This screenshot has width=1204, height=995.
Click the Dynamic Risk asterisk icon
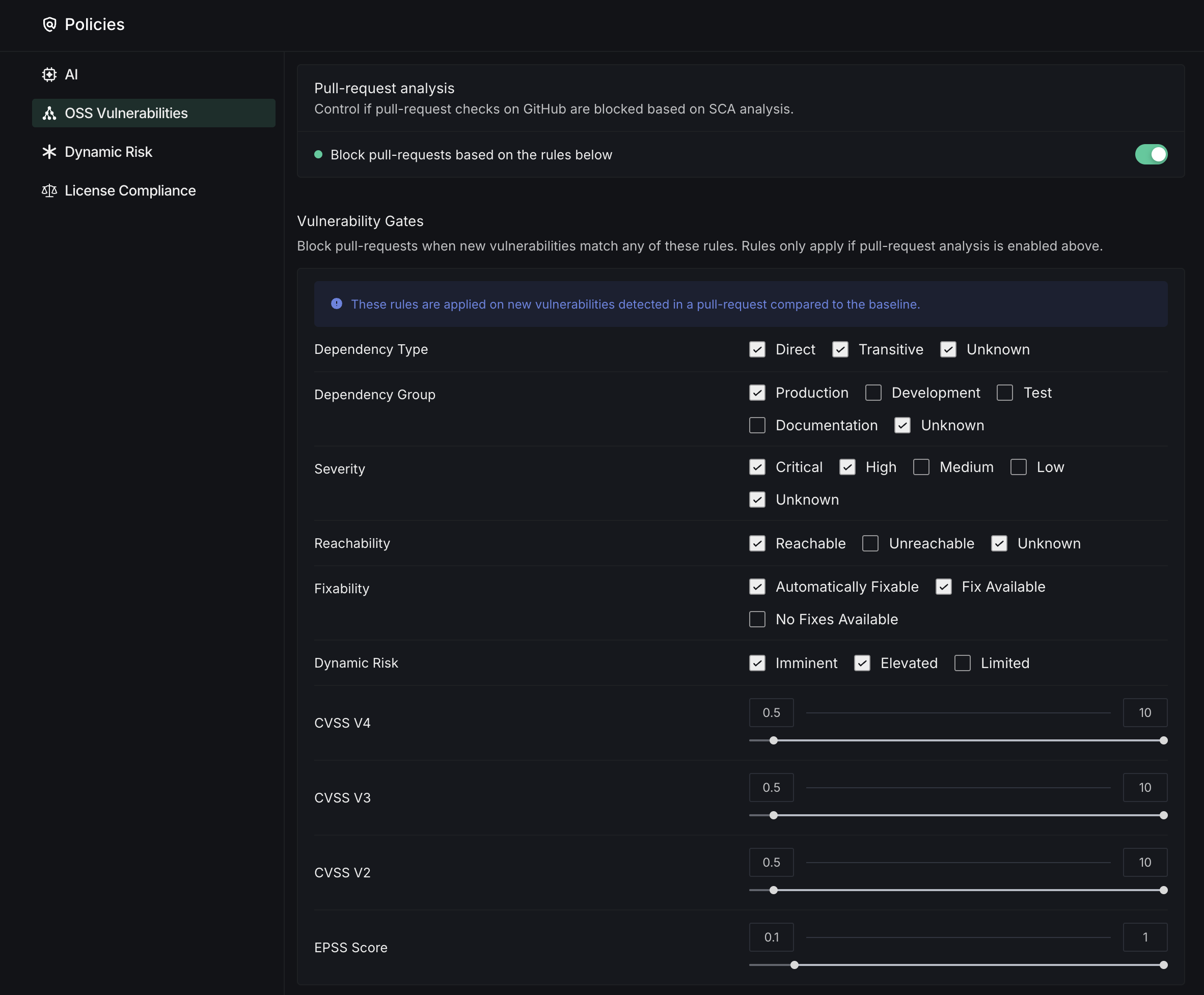pyautogui.click(x=49, y=152)
